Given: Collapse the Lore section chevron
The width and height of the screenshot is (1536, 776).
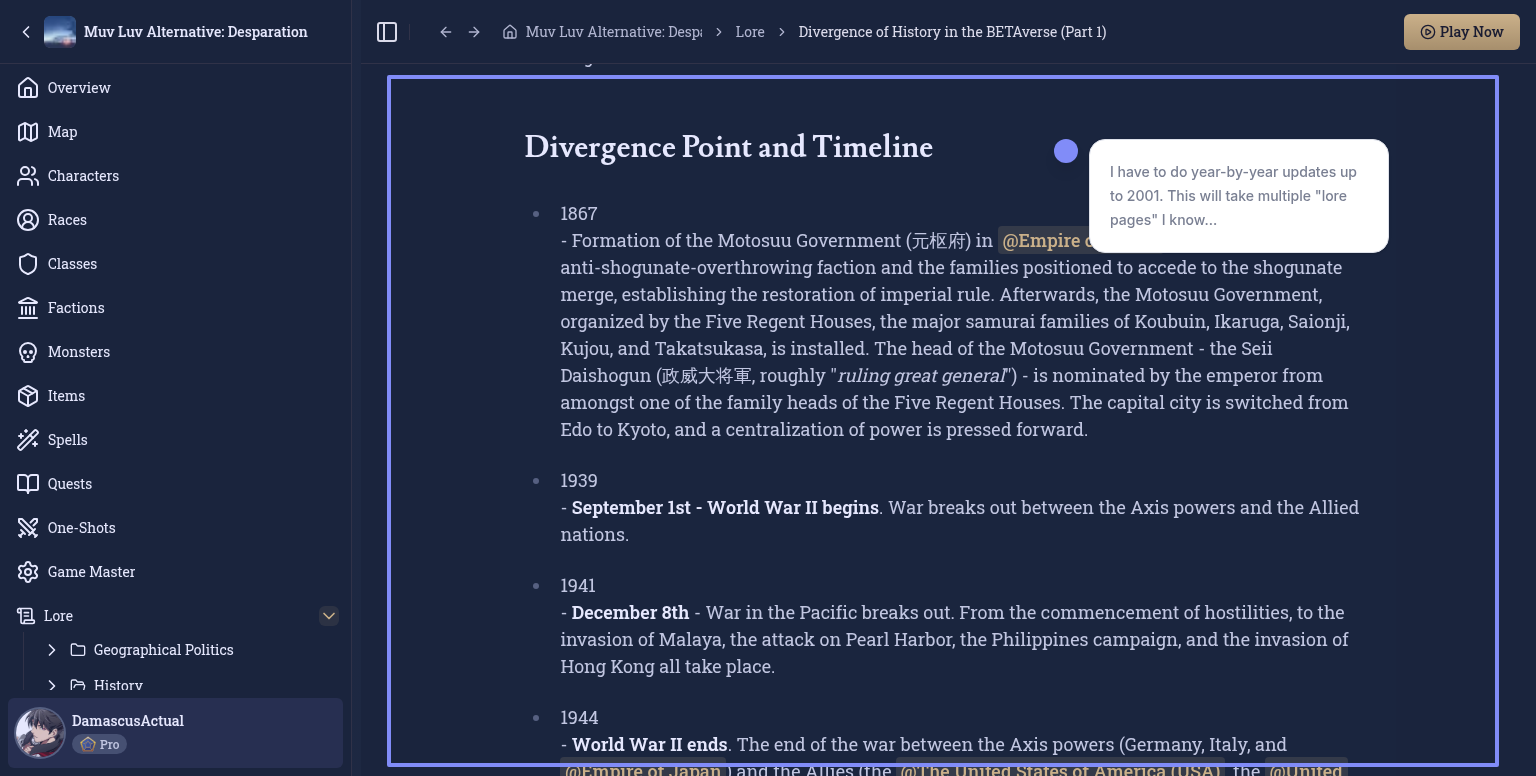Looking at the screenshot, I should [x=329, y=616].
